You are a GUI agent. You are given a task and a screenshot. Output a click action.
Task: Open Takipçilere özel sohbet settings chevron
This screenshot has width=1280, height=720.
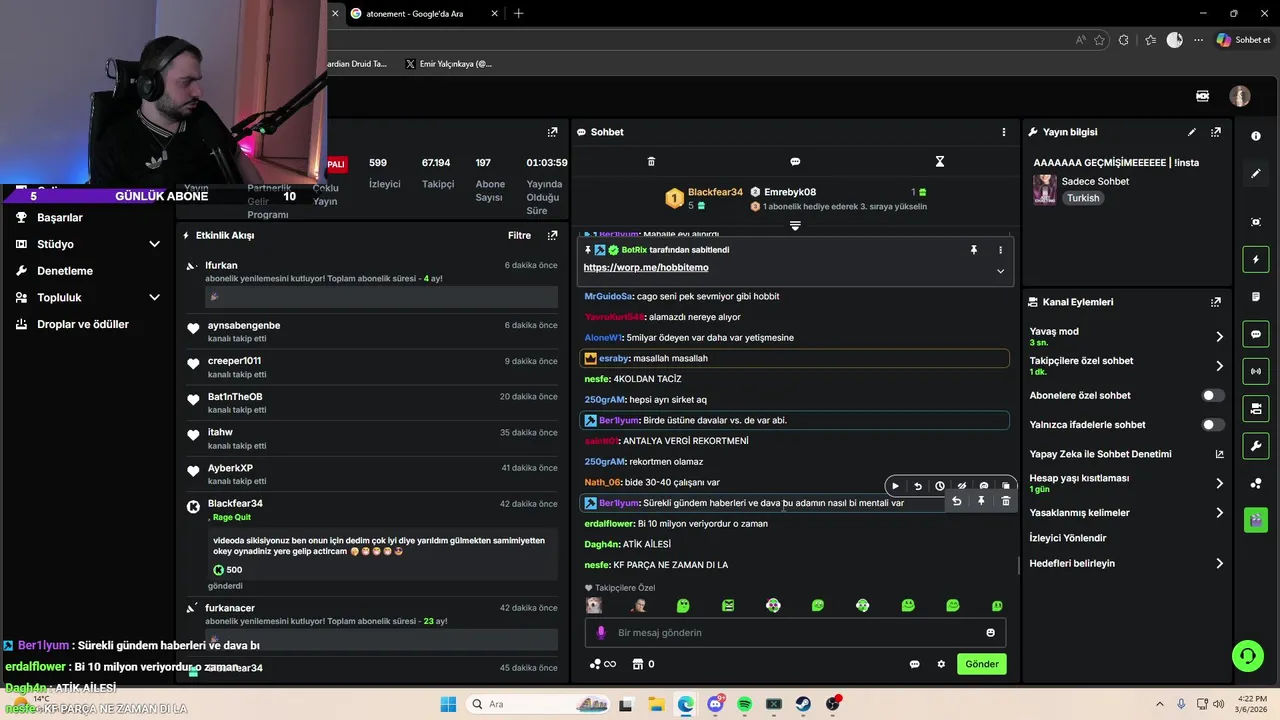(1219, 366)
